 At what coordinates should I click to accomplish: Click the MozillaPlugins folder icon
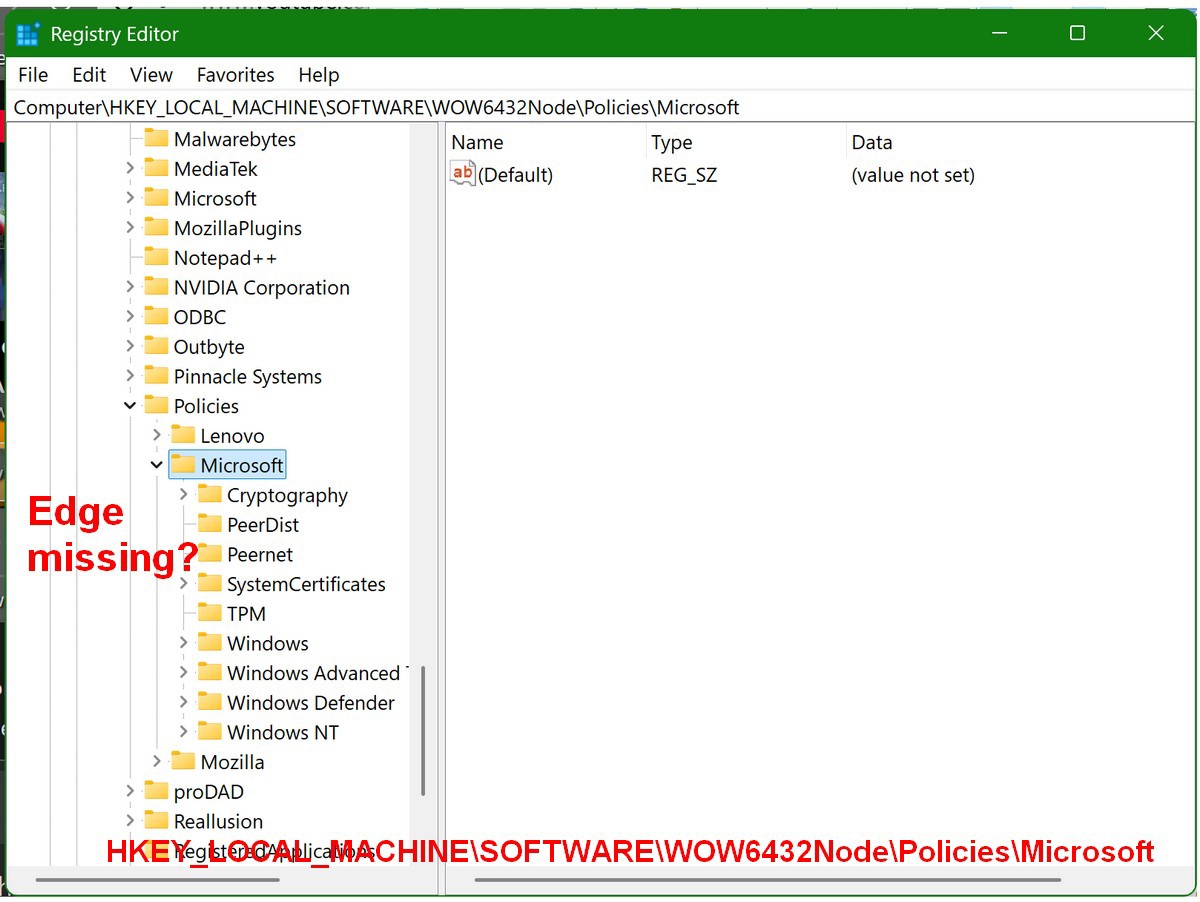[x=156, y=228]
